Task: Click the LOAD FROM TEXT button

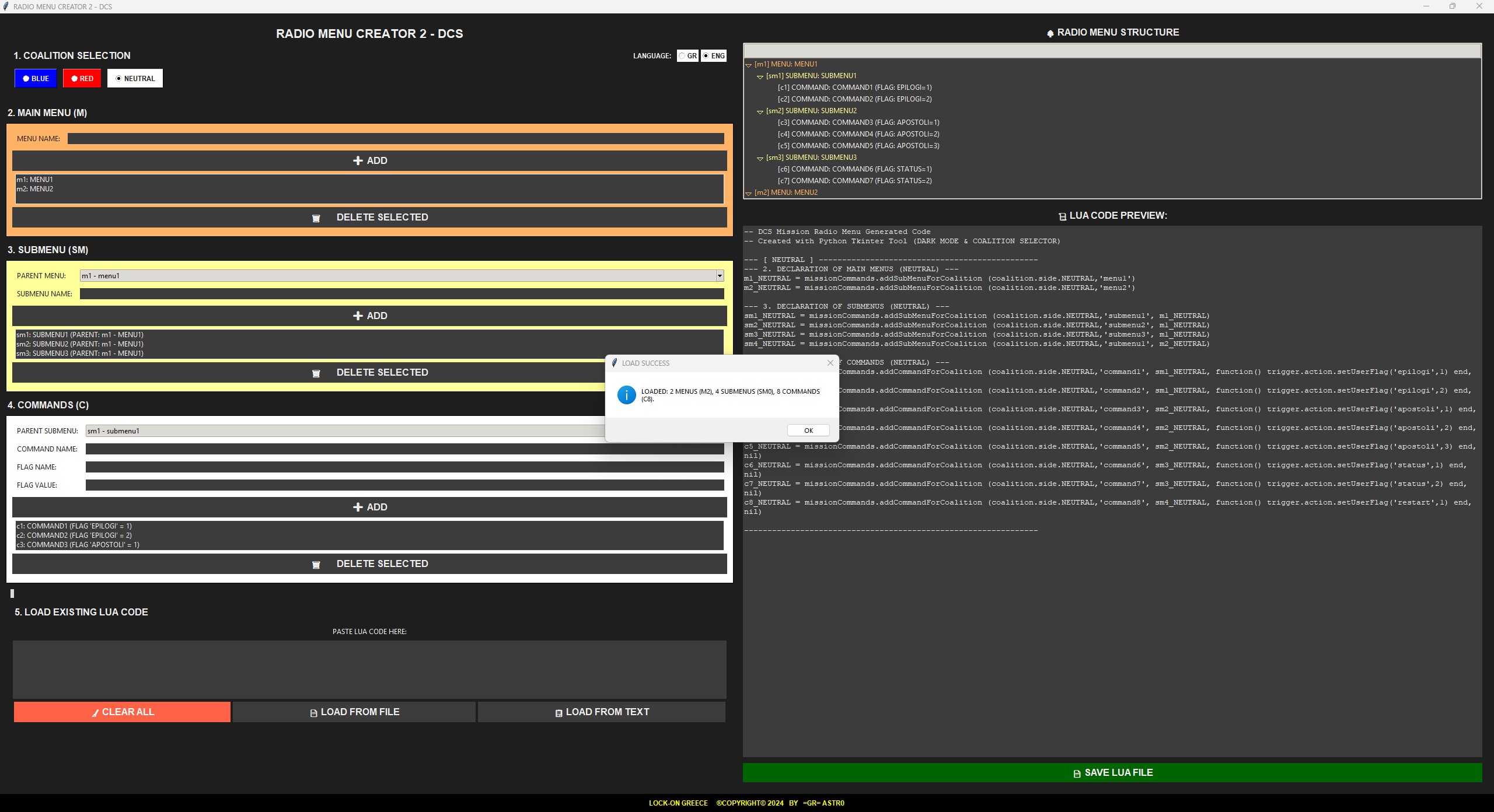Action: coord(601,712)
